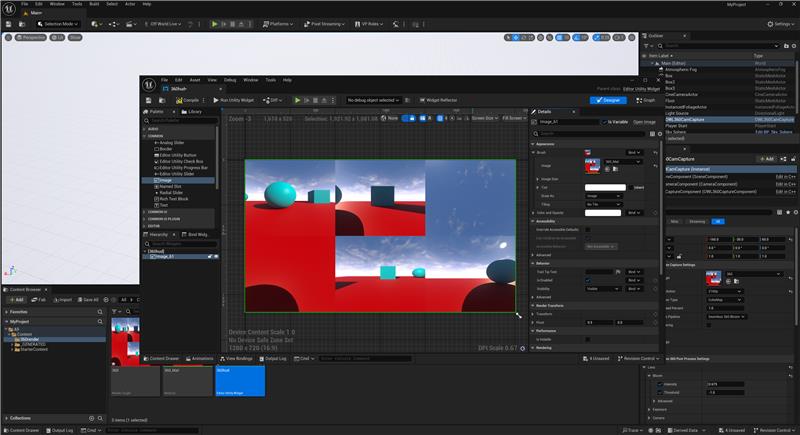Open the Fill Screen dropdown in designer
Image resolution: width=800 pixels, height=435 pixels.
pyautogui.click(x=514, y=118)
